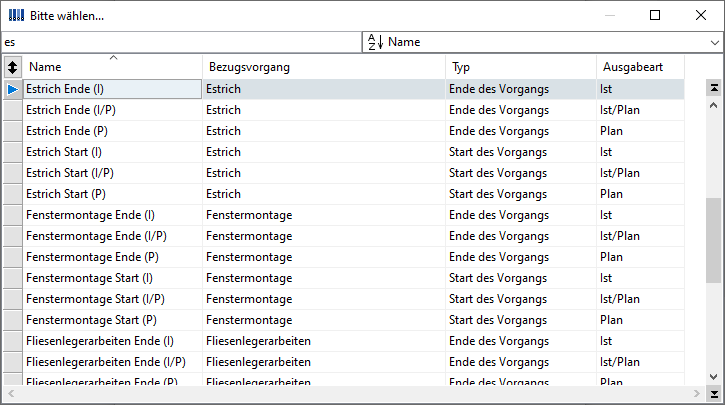Viewport: 725px width, 405px height.
Task: Click Bezugsvorgang 'Fliesenlegerarbeiten' in Fliesenlegerarbeiten Ende (I) row
Action: point(324,342)
